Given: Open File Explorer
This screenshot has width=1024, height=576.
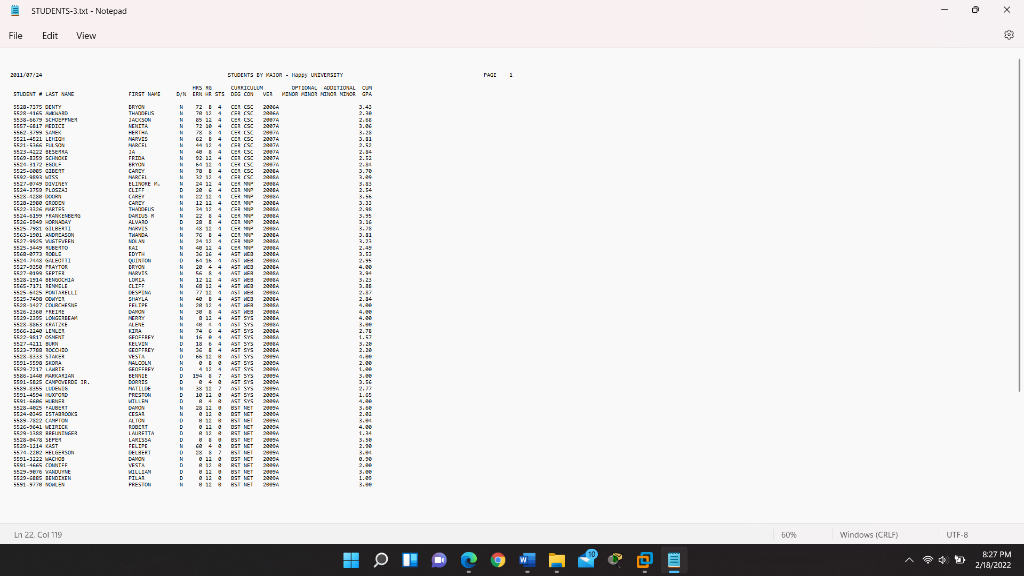Looking at the screenshot, I should [555, 561].
